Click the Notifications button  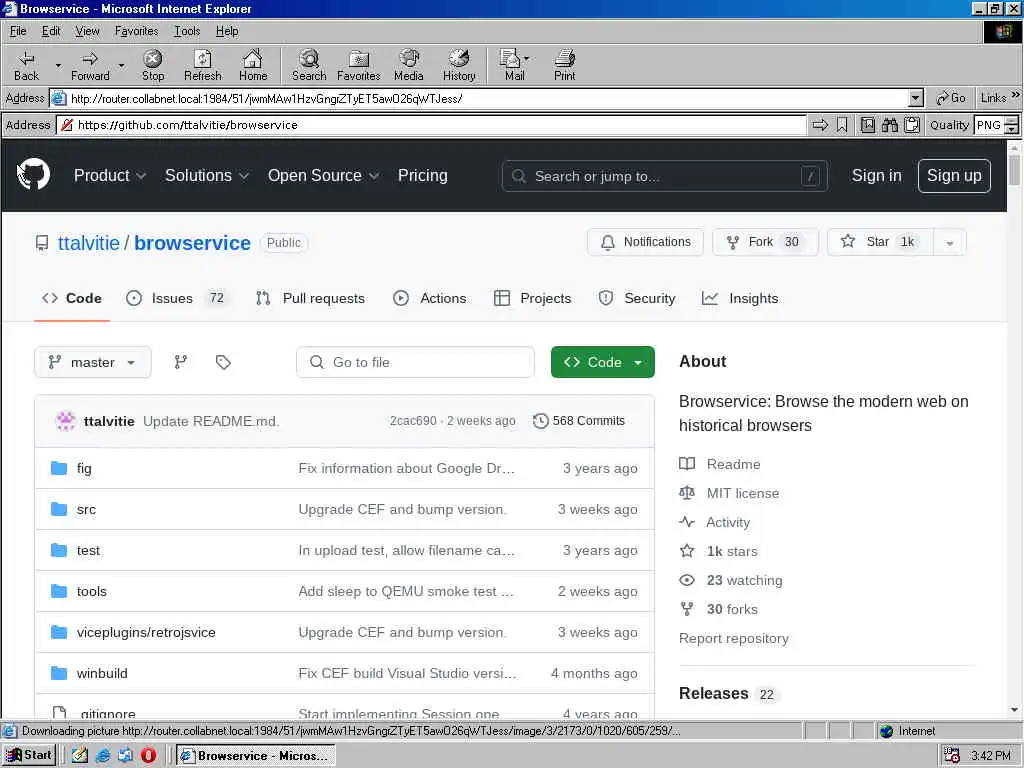tap(645, 242)
